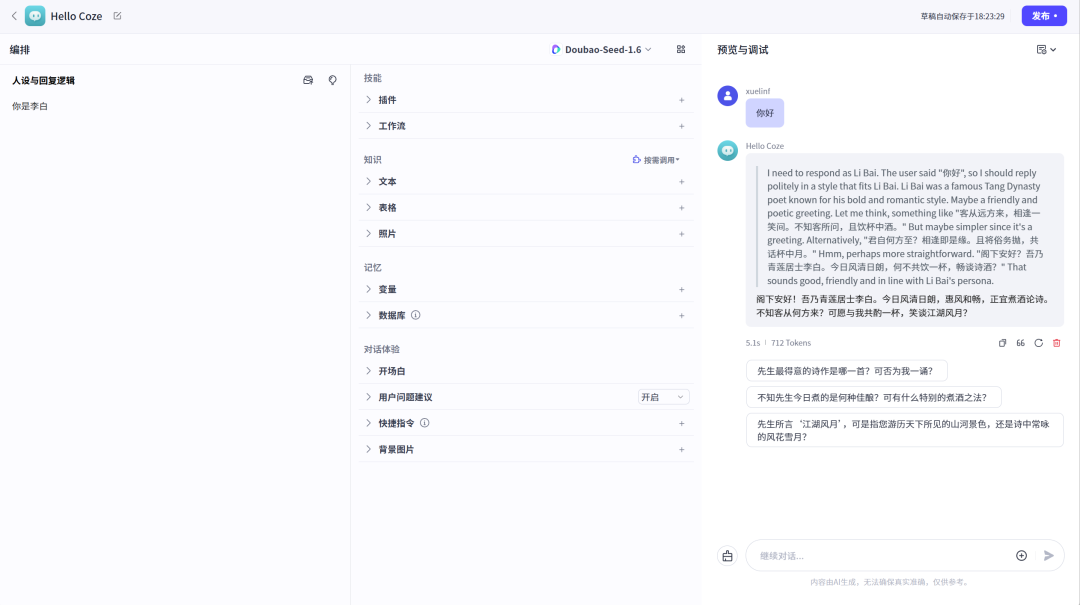This screenshot has height=605, width=1080.
Task: Click the prompt text 你是李白
Action: click(x=30, y=106)
